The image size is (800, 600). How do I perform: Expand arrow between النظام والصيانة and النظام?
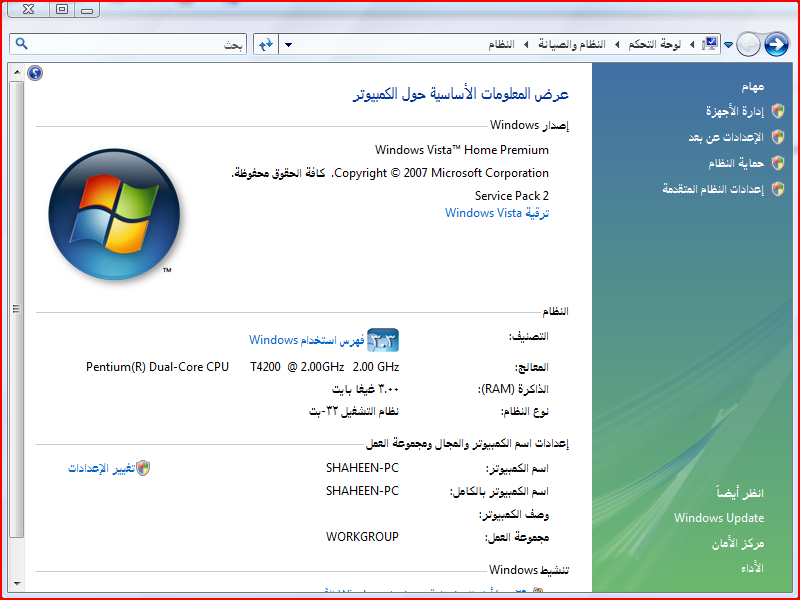click(526, 45)
